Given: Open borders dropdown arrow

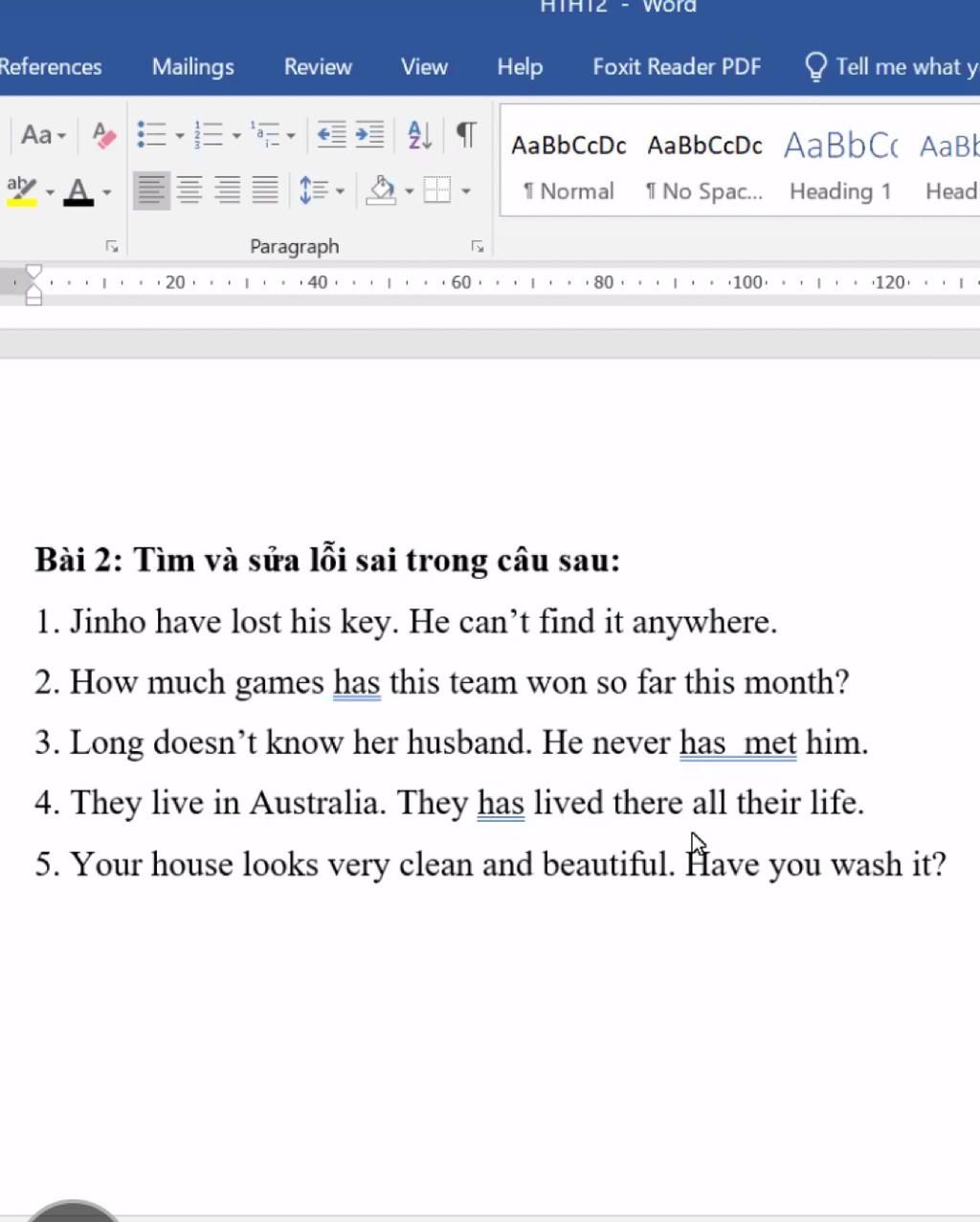Looking at the screenshot, I should (466, 191).
